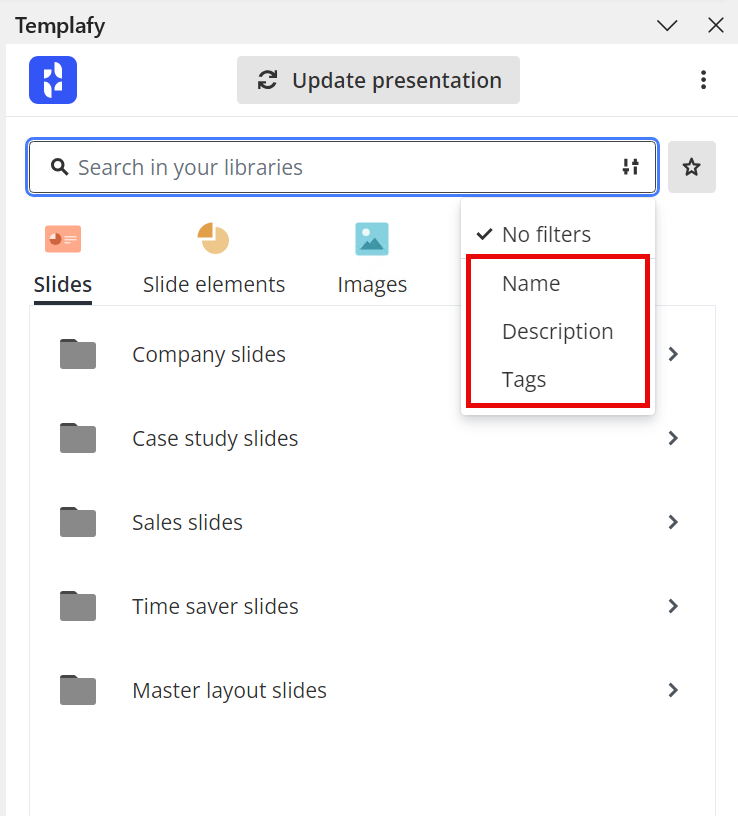Click the Templafy logo icon
This screenshot has width=738, height=816.
53,80
